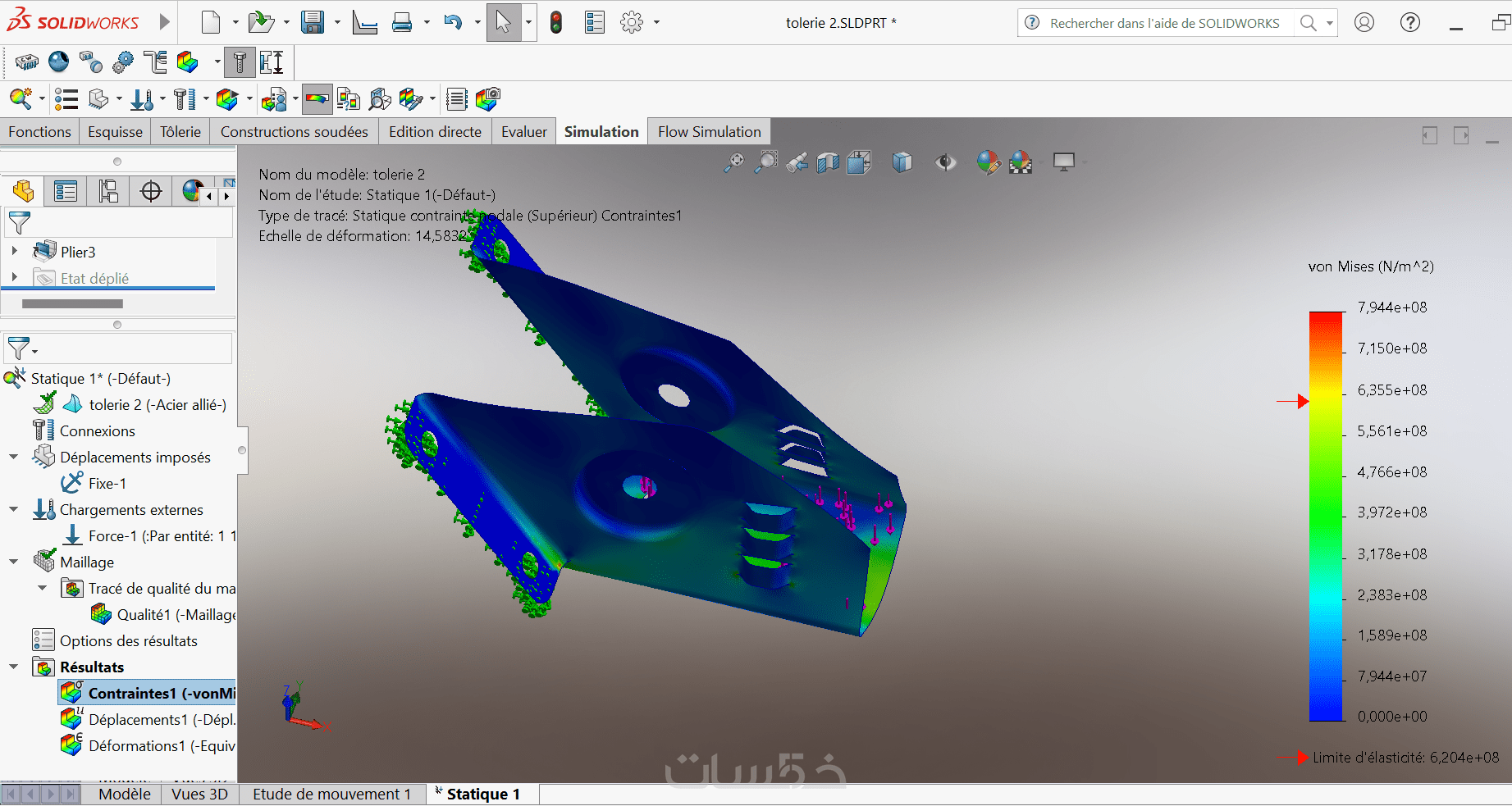Open the SOLIDWORKS Options gear icon
Image resolution: width=1512 pixels, height=806 pixels.
point(632,22)
